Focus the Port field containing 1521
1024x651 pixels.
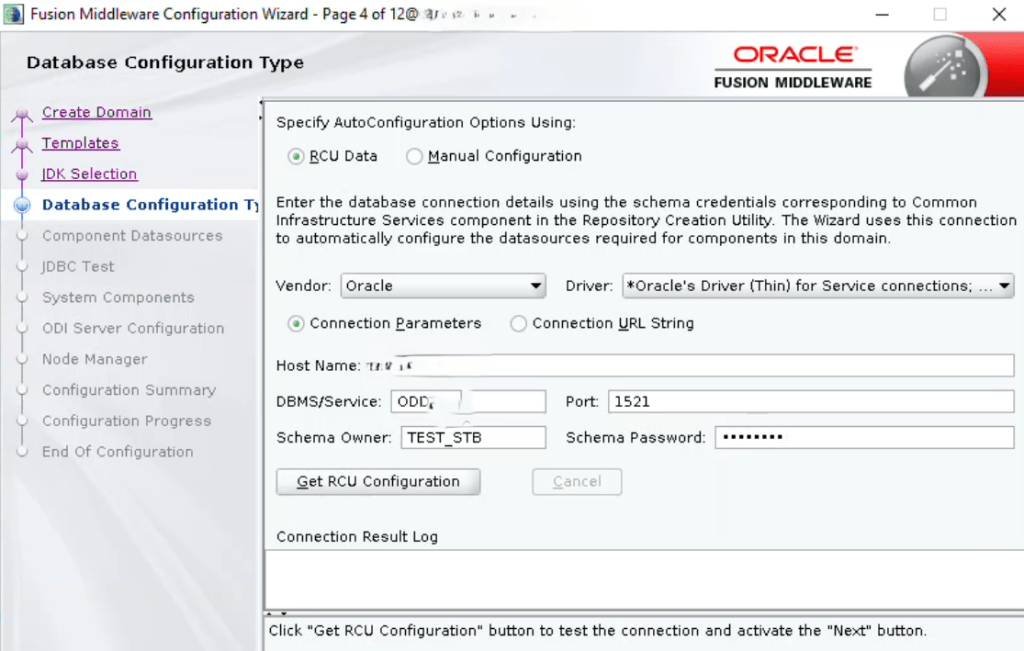[810, 402]
